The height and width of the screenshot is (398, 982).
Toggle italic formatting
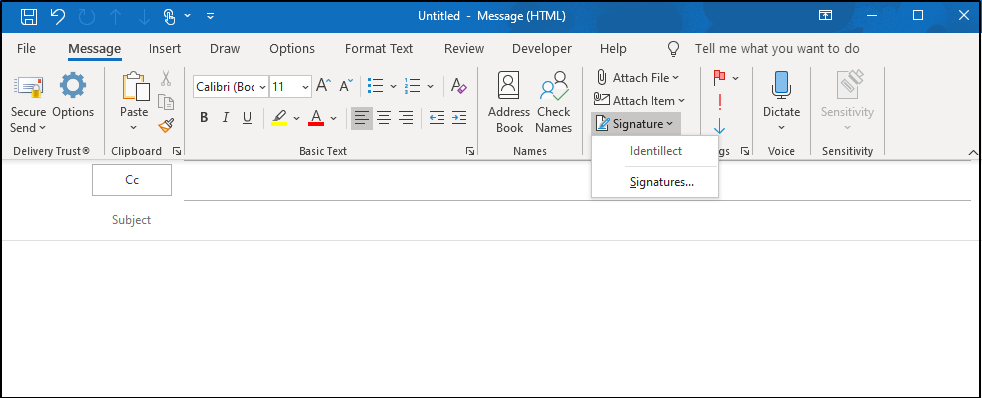225,118
